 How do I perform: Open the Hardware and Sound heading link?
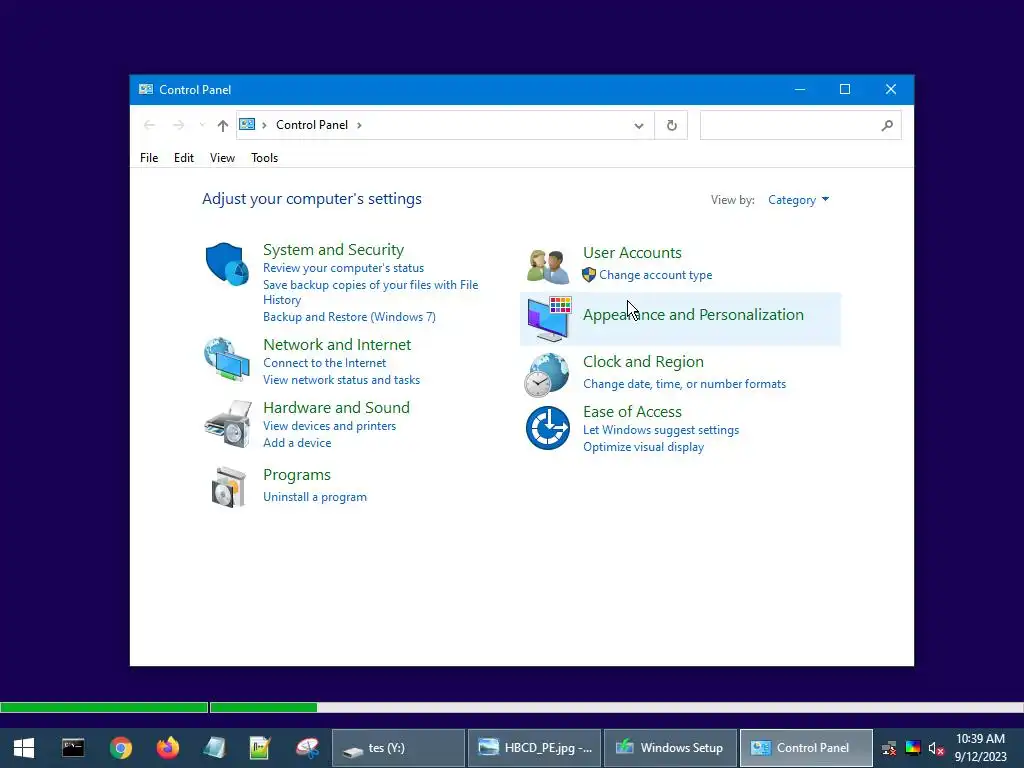tap(336, 408)
